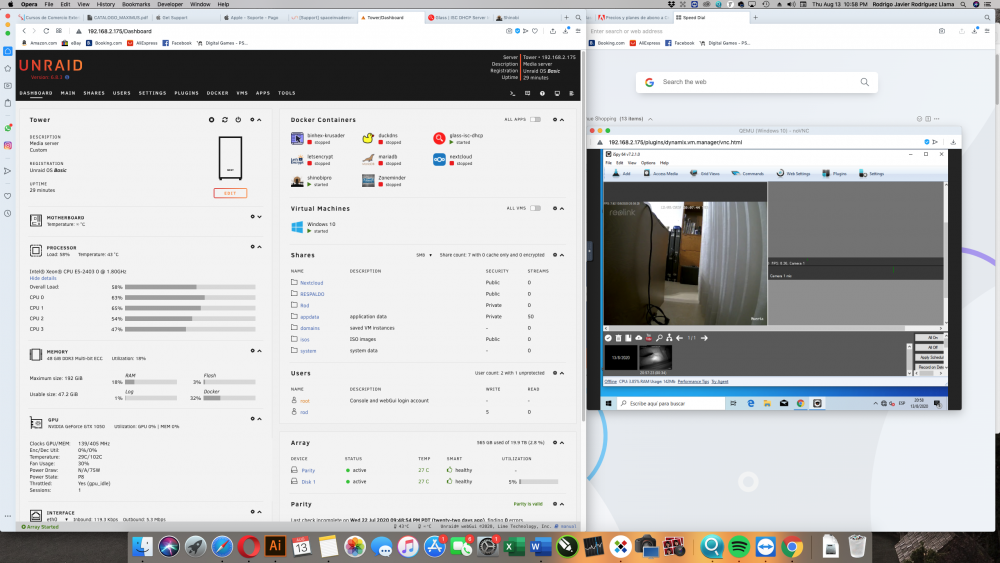Collapse the Array panel chevron

click(562, 442)
